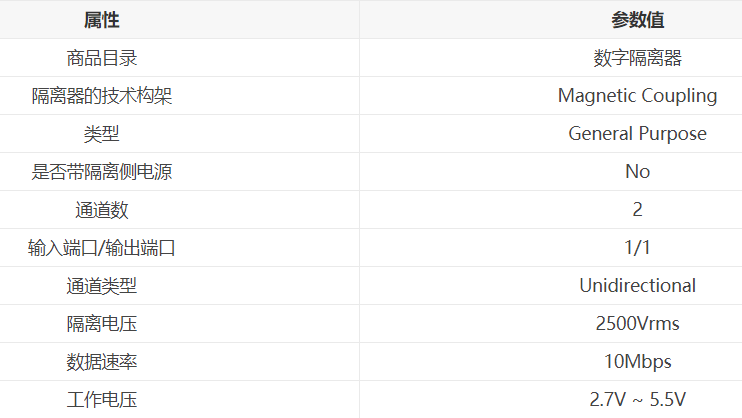Select the 是否带隔离侧电源 label
The height and width of the screenshot is (418, 742).
(102, 172)
